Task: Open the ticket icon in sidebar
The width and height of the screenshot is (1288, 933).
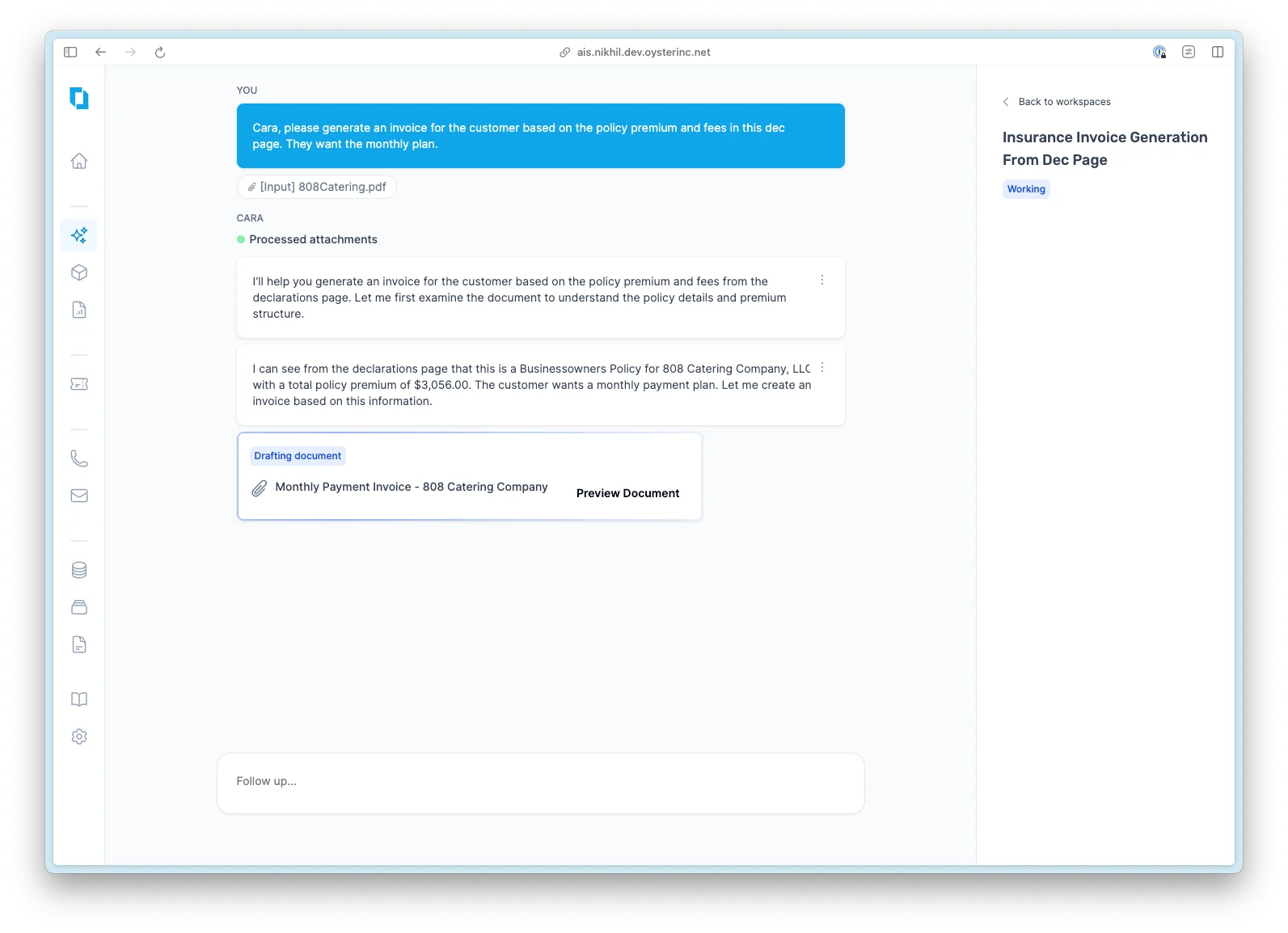Action: 79,384
